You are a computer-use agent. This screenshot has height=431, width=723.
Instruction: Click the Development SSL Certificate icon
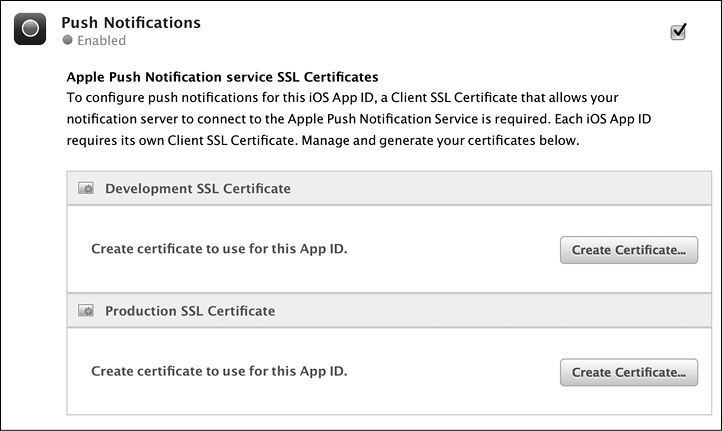point(86,188)
